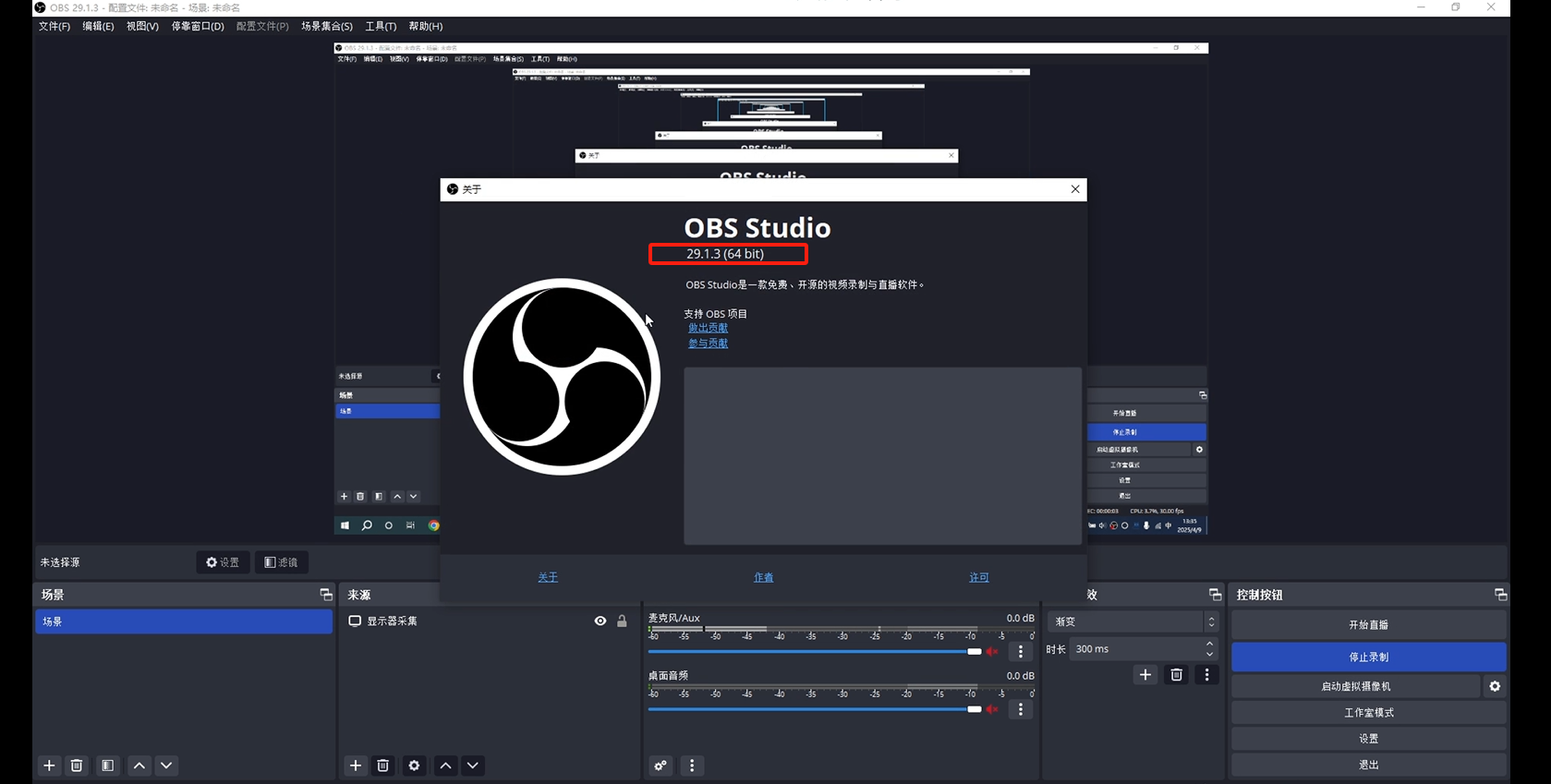1551x784 pixels.
Task: Open virtual camera settings gear next to 启动虚拟摄像机
Action: (x=1495, y=686)
